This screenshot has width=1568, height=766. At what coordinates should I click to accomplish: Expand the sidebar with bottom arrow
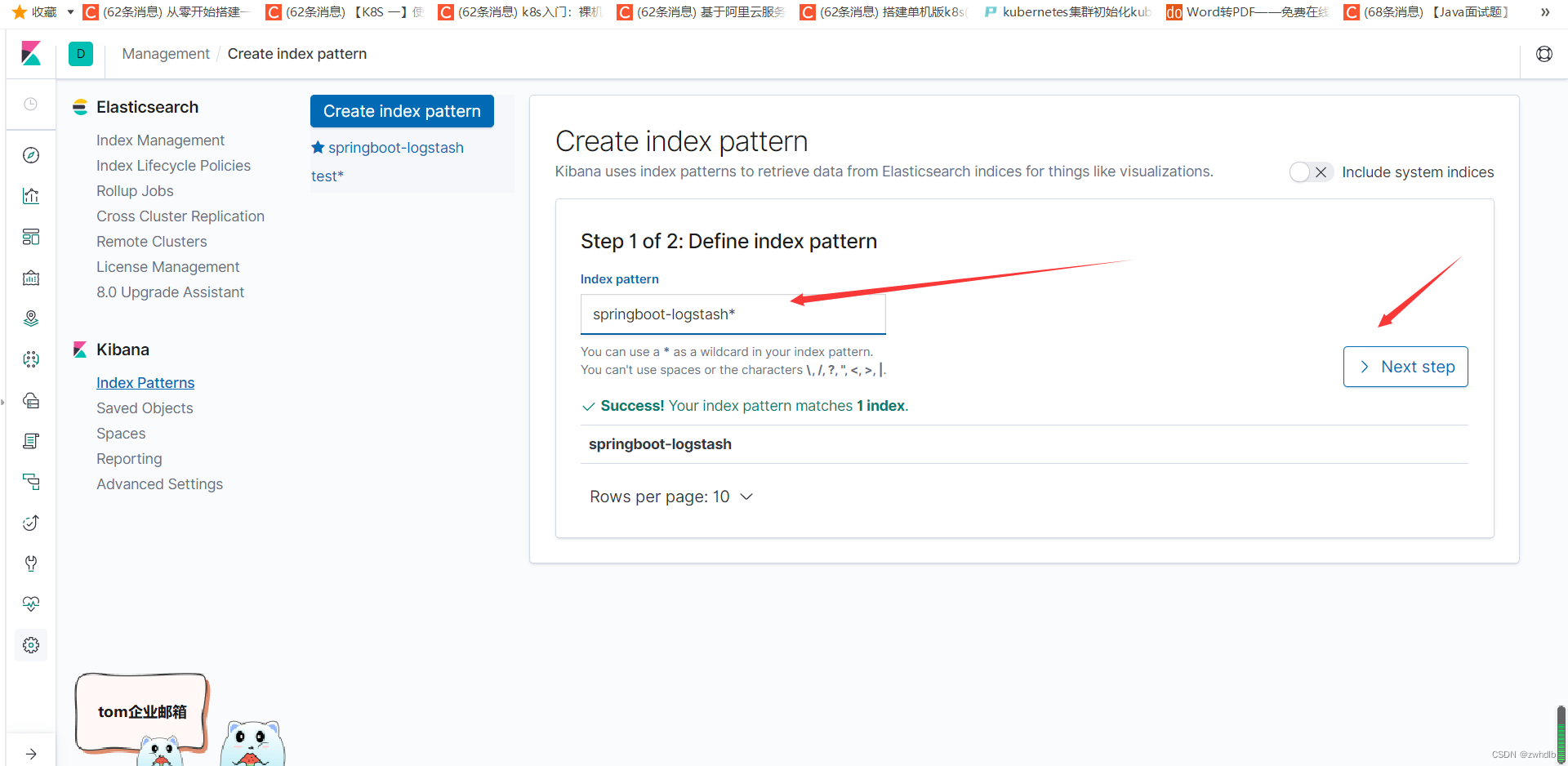[31, 754]
